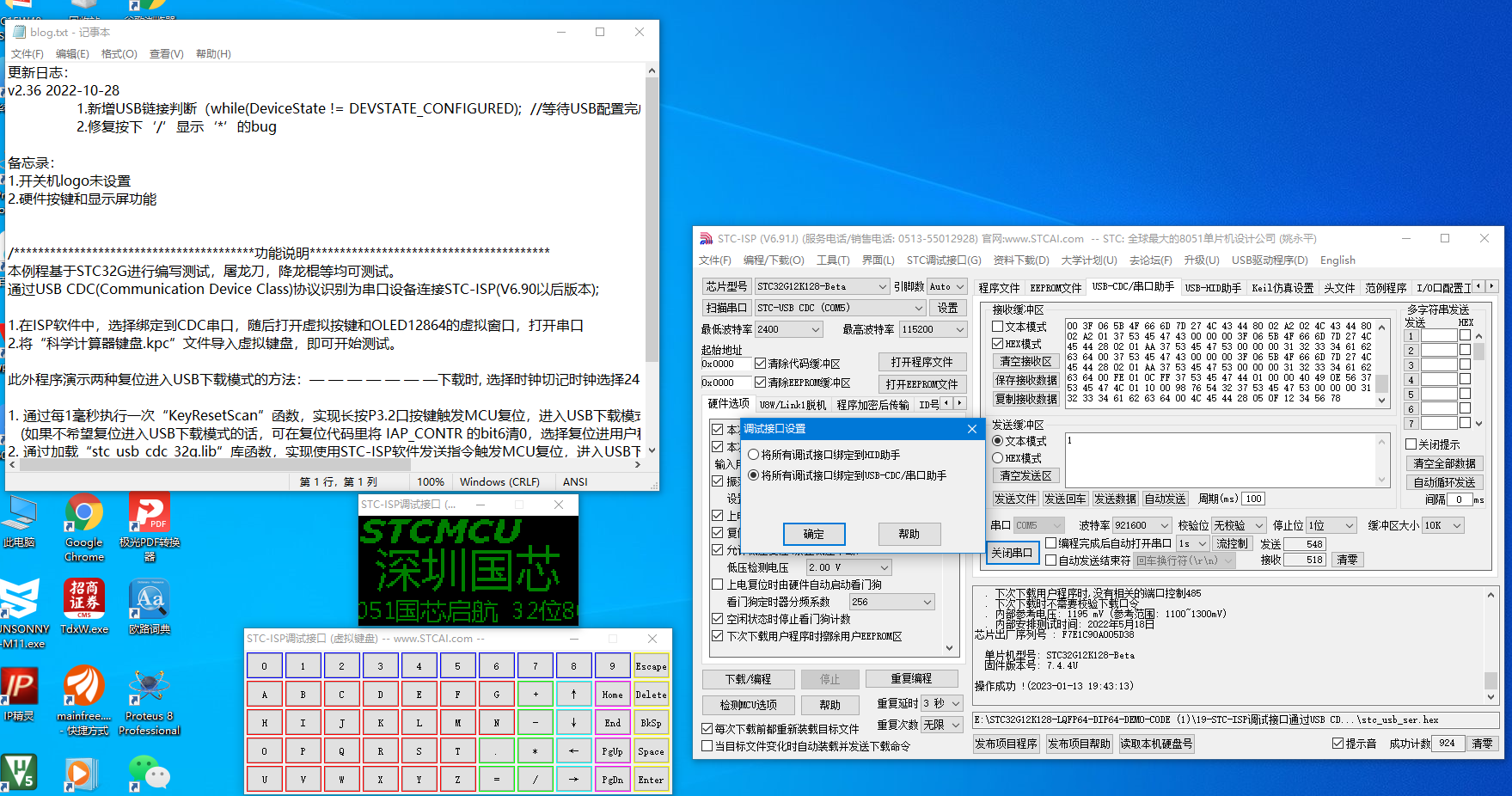This screenshot has width=1512, height=796.
Task: Open STC-ISP 编程/下载(O) menu
Action: pyautogui.click(x=774, y=260)
